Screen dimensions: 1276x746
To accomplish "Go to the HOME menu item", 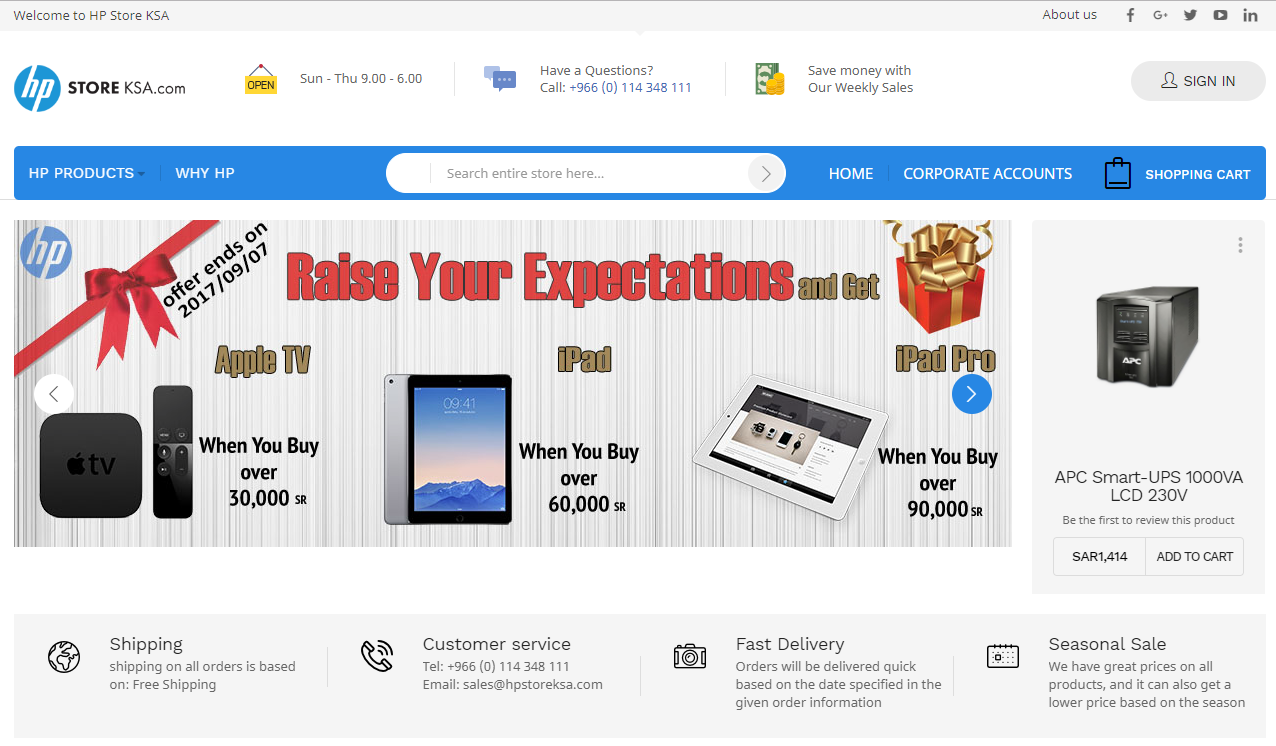I will pyautogui.click(x=851, y=173).
